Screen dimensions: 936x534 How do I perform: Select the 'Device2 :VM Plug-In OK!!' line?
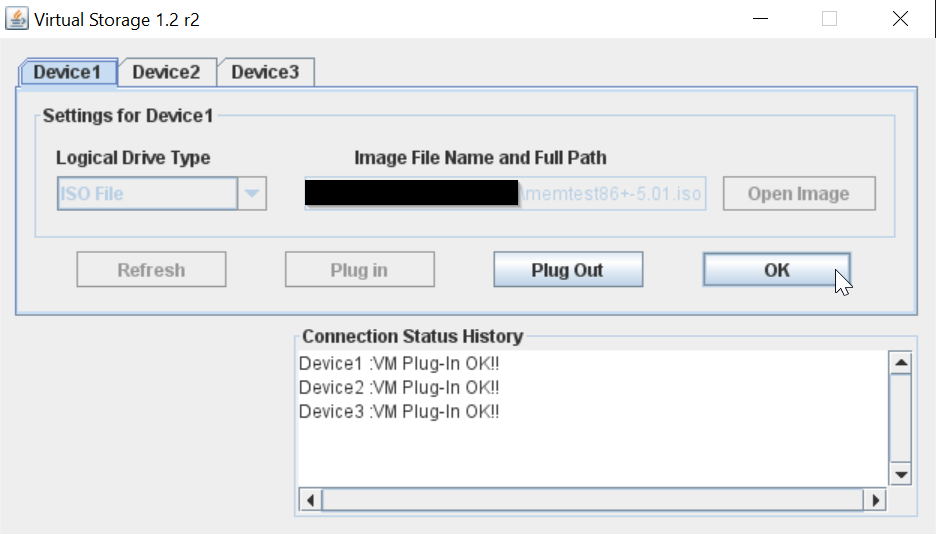click(399, 387)
